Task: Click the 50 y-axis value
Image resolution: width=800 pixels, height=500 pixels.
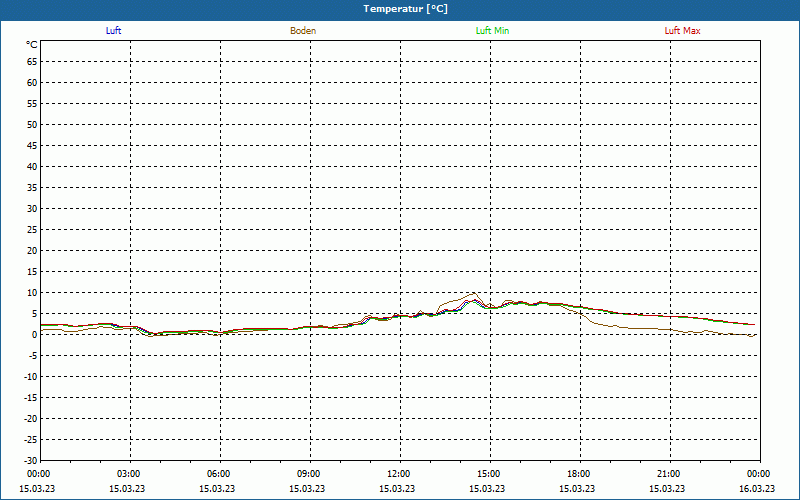Action: (32, 124)
